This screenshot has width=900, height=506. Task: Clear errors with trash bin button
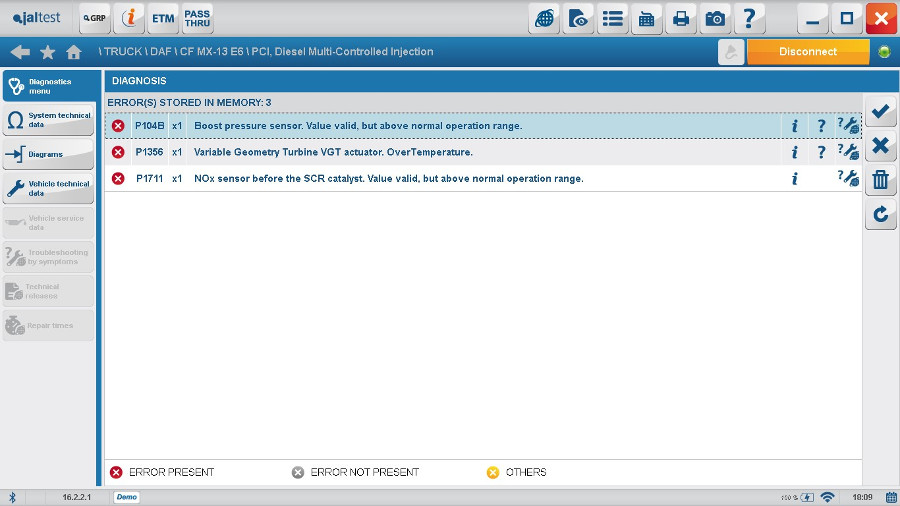[880, 180]
